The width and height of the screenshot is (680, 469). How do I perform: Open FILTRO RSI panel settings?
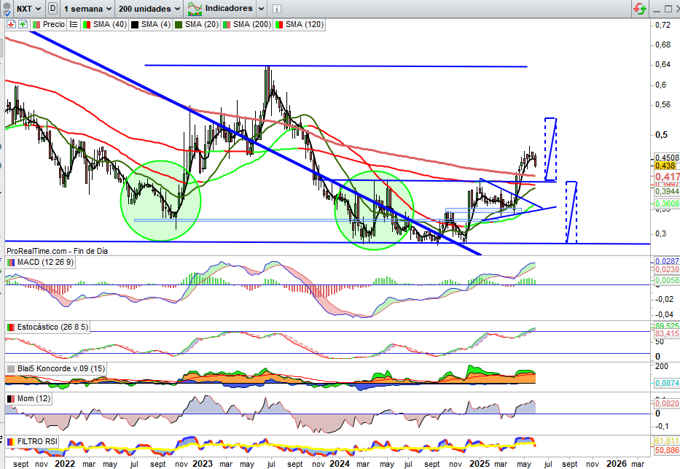pos(32,442)
